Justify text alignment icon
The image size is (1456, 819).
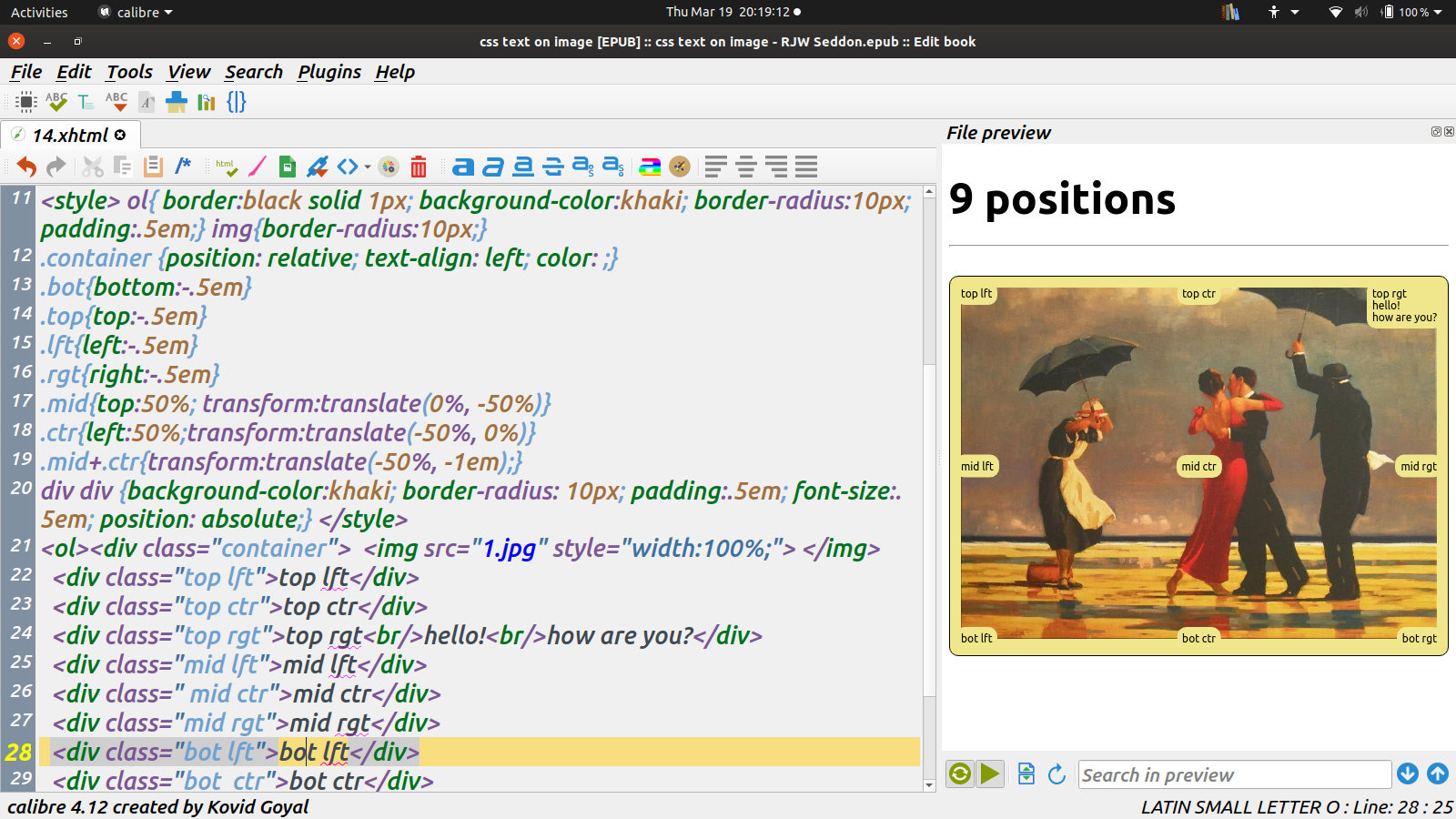[x=806, y=167]
